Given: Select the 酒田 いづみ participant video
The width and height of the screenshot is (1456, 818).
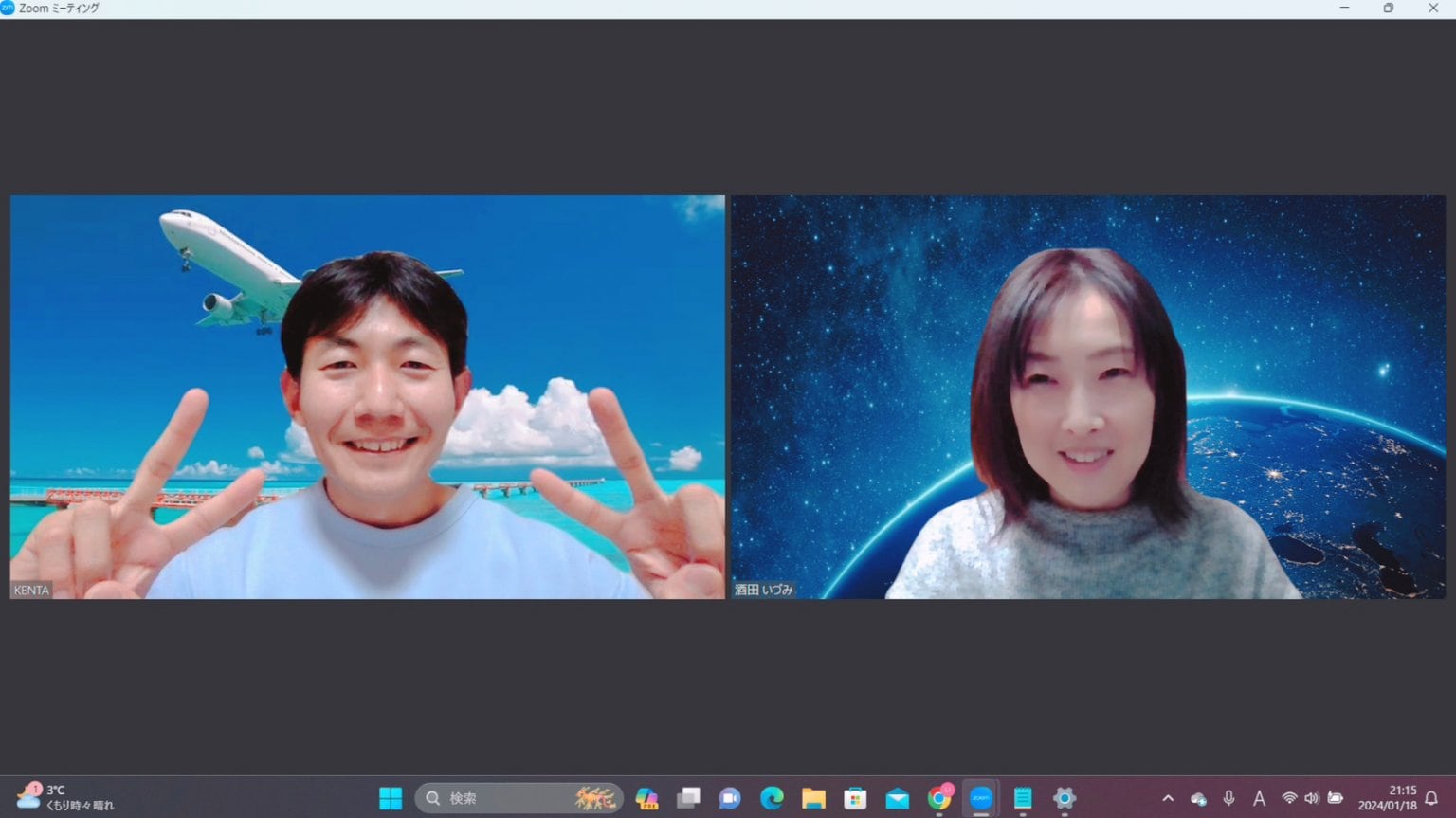Looking at the screenshot, I should tap(1087, 396).
